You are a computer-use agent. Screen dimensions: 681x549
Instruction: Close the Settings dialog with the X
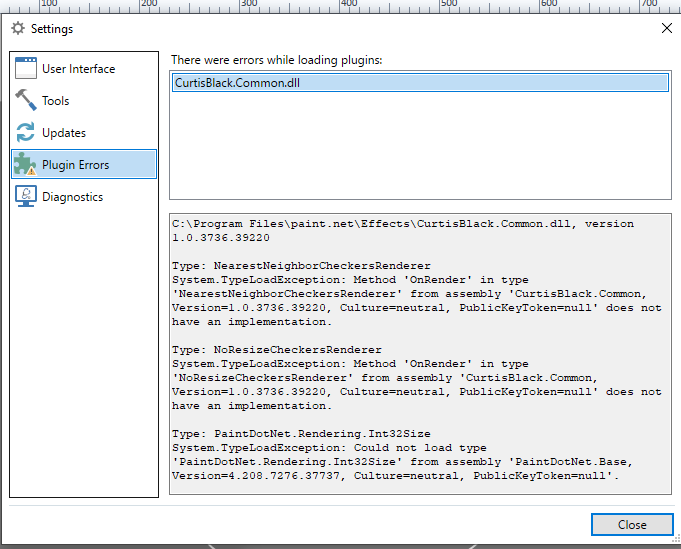(667, 29)
